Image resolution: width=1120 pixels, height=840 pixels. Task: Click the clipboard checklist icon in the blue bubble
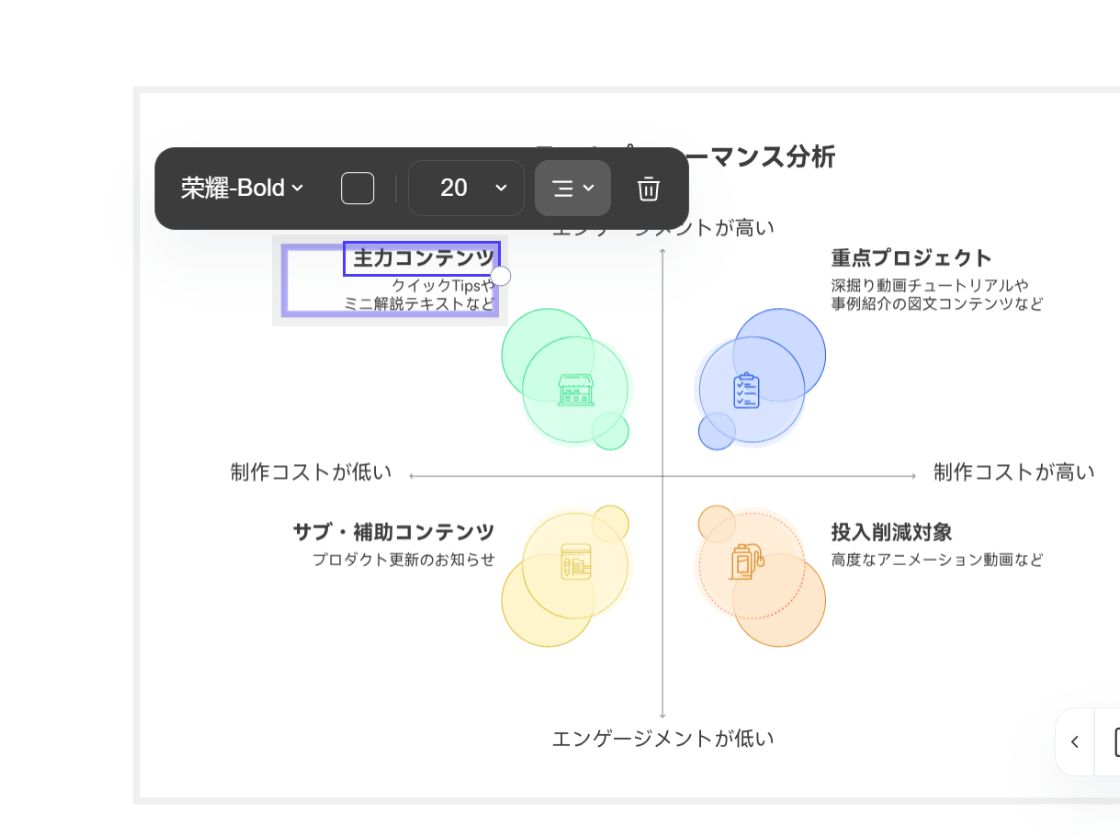tap(744, 389)
